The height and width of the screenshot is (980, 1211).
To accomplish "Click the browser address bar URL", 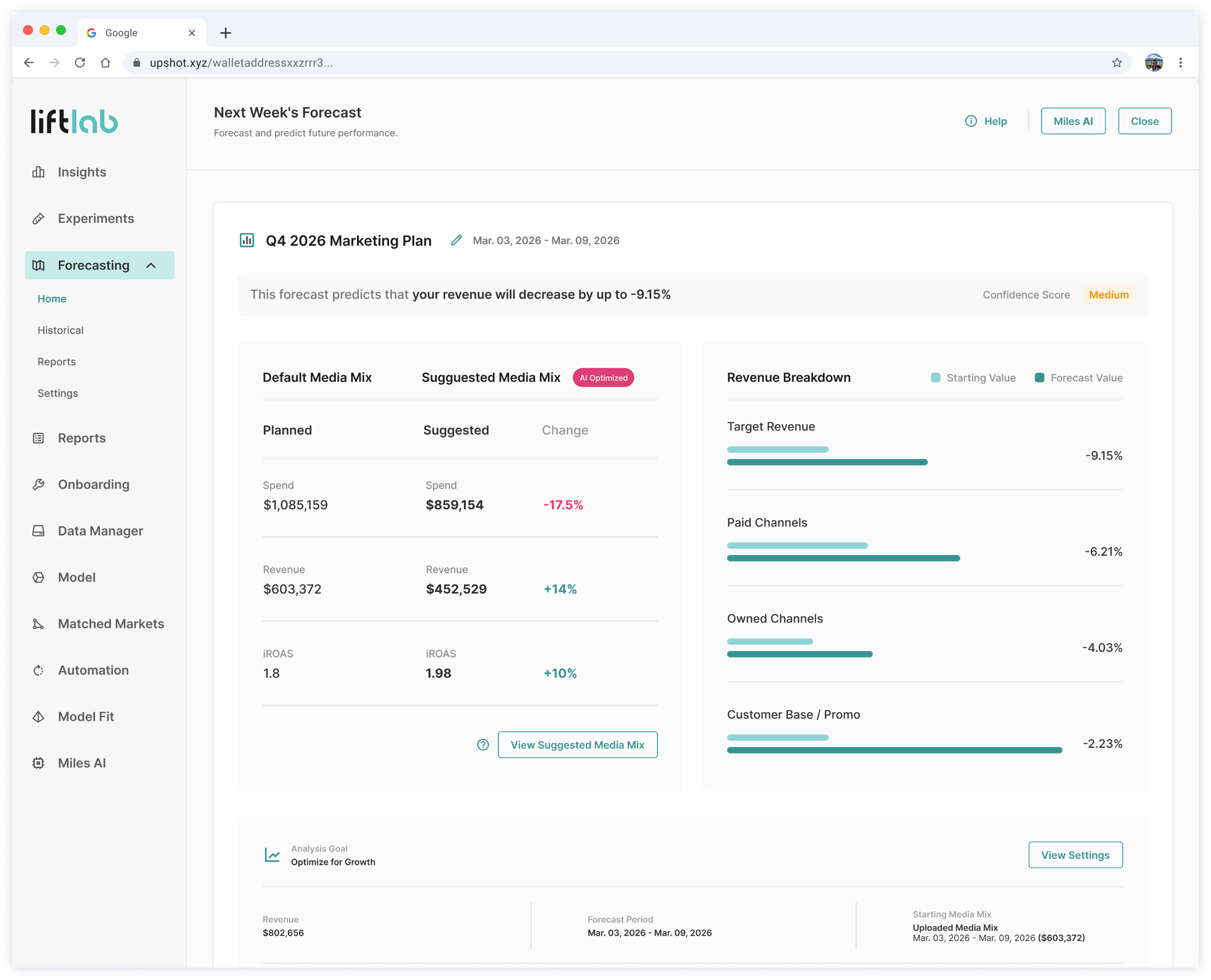I will click(241, 63).
